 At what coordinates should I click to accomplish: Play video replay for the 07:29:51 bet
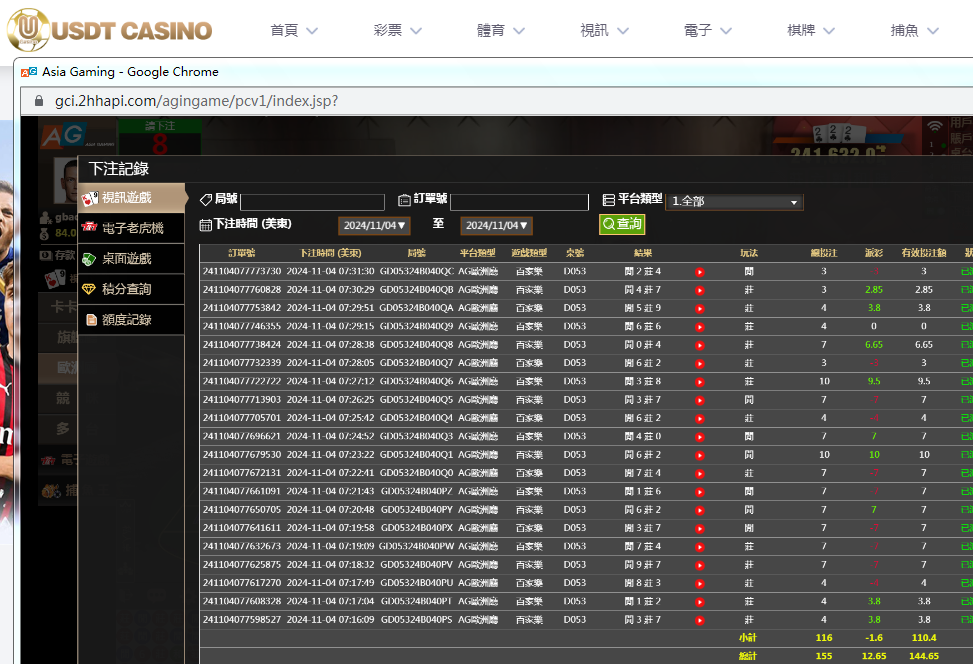(x=700, y=308)
